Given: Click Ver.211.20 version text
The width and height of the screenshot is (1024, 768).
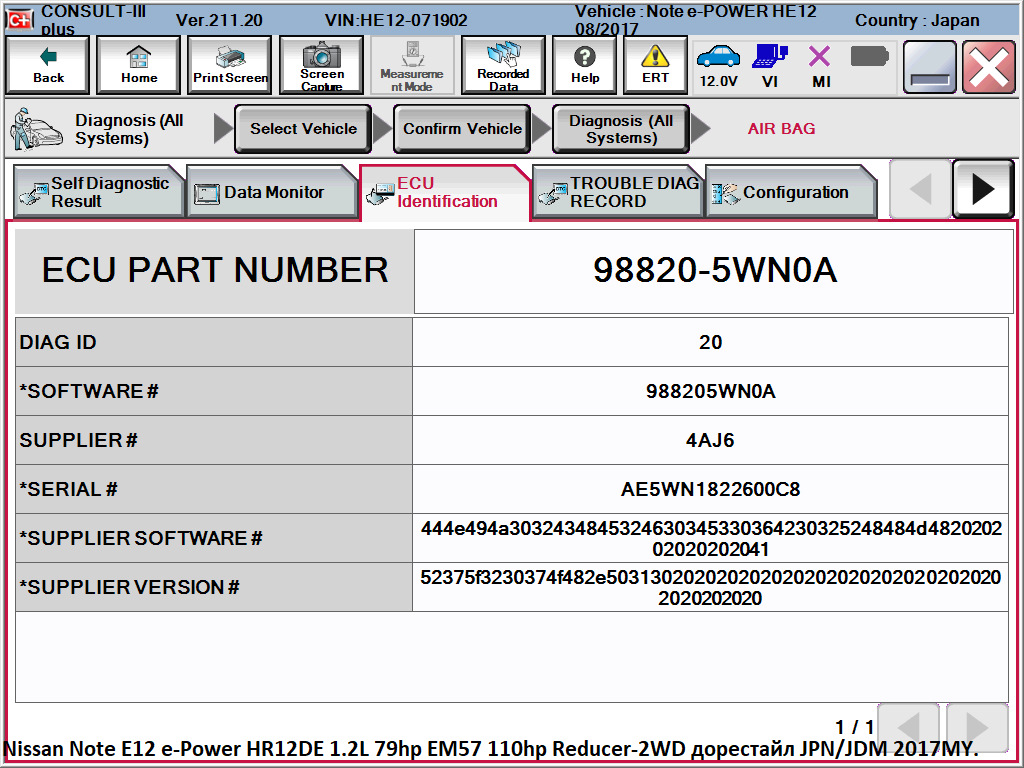Looking at the screenshot, I should point(219,20).
